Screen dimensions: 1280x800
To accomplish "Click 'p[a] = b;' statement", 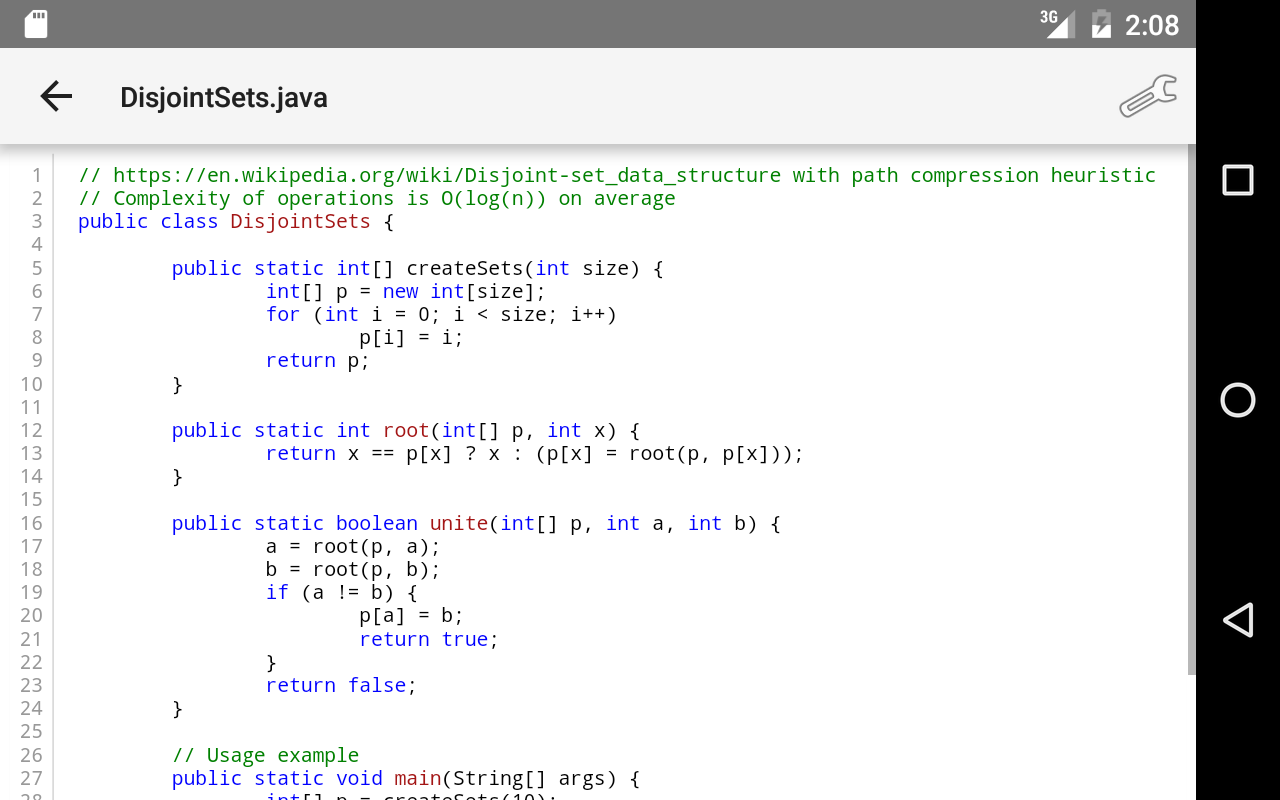I will [x=412, y=615].
